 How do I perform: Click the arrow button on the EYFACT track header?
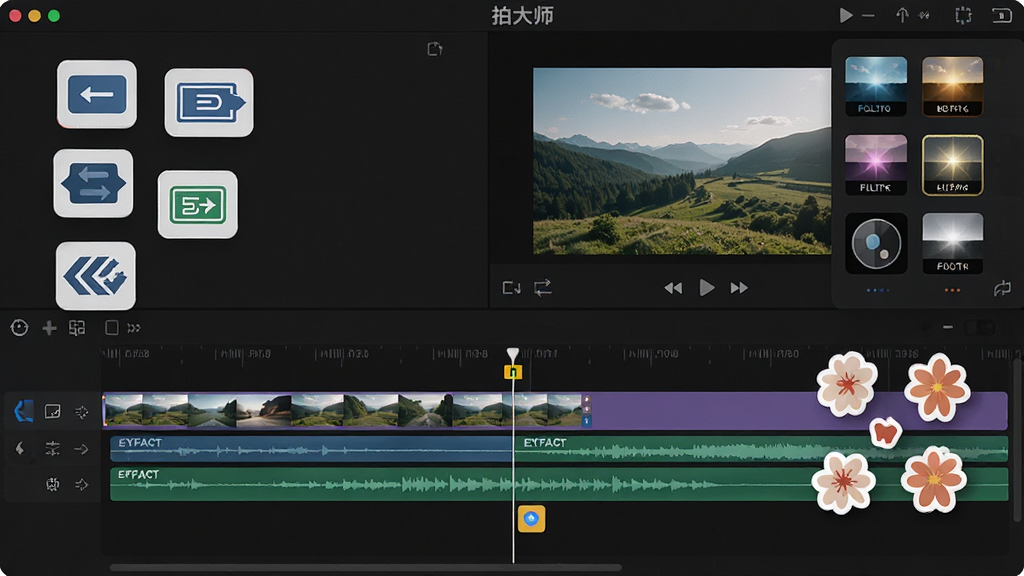tap(82, 449)
